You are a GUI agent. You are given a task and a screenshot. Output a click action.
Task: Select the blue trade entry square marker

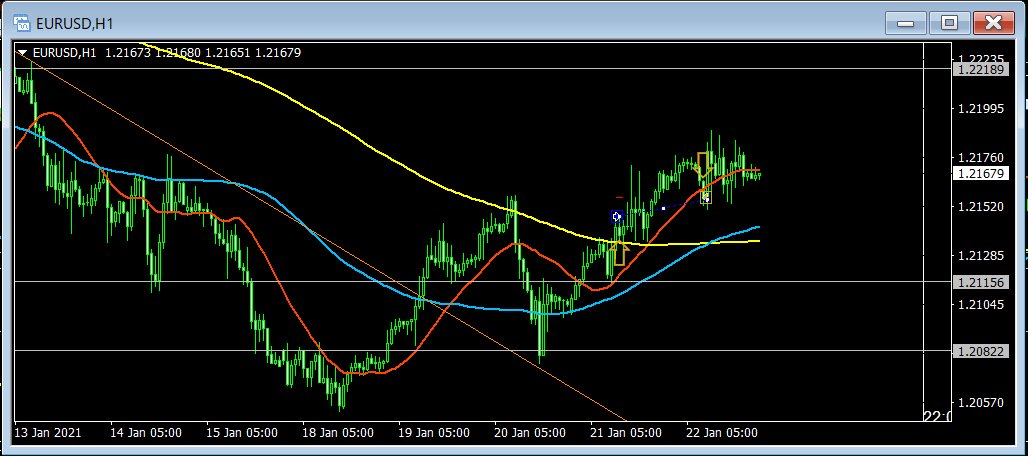(616, 216)
